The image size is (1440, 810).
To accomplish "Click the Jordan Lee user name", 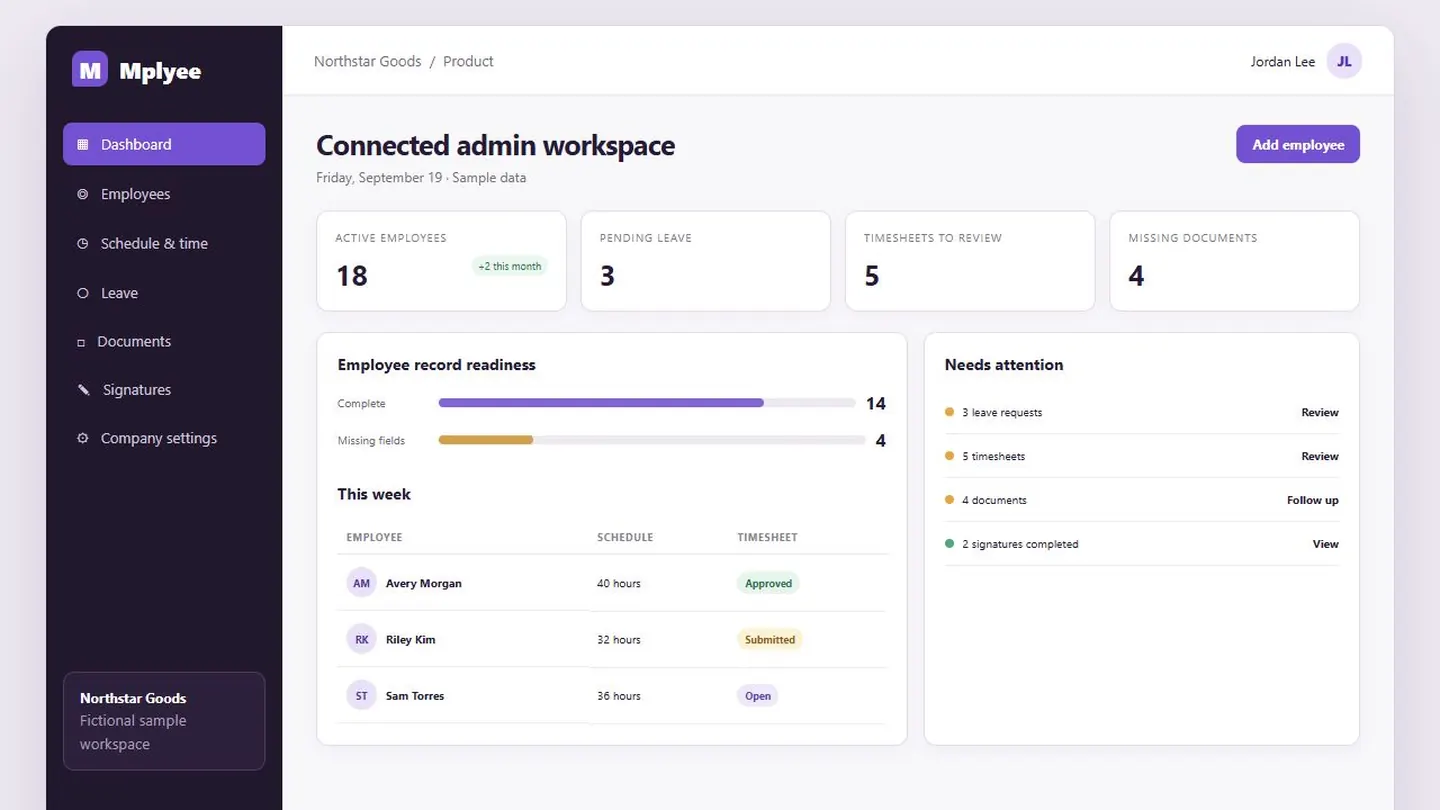I will point(1283,61).
